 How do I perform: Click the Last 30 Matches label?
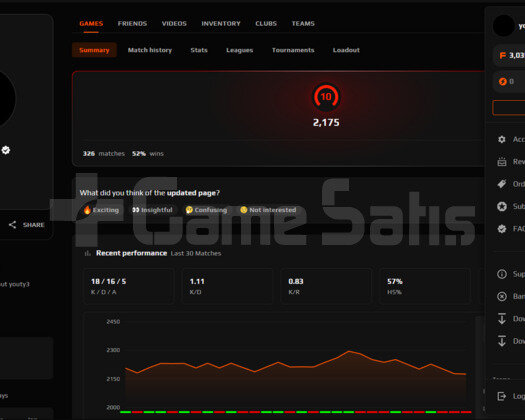coord(196,254)
